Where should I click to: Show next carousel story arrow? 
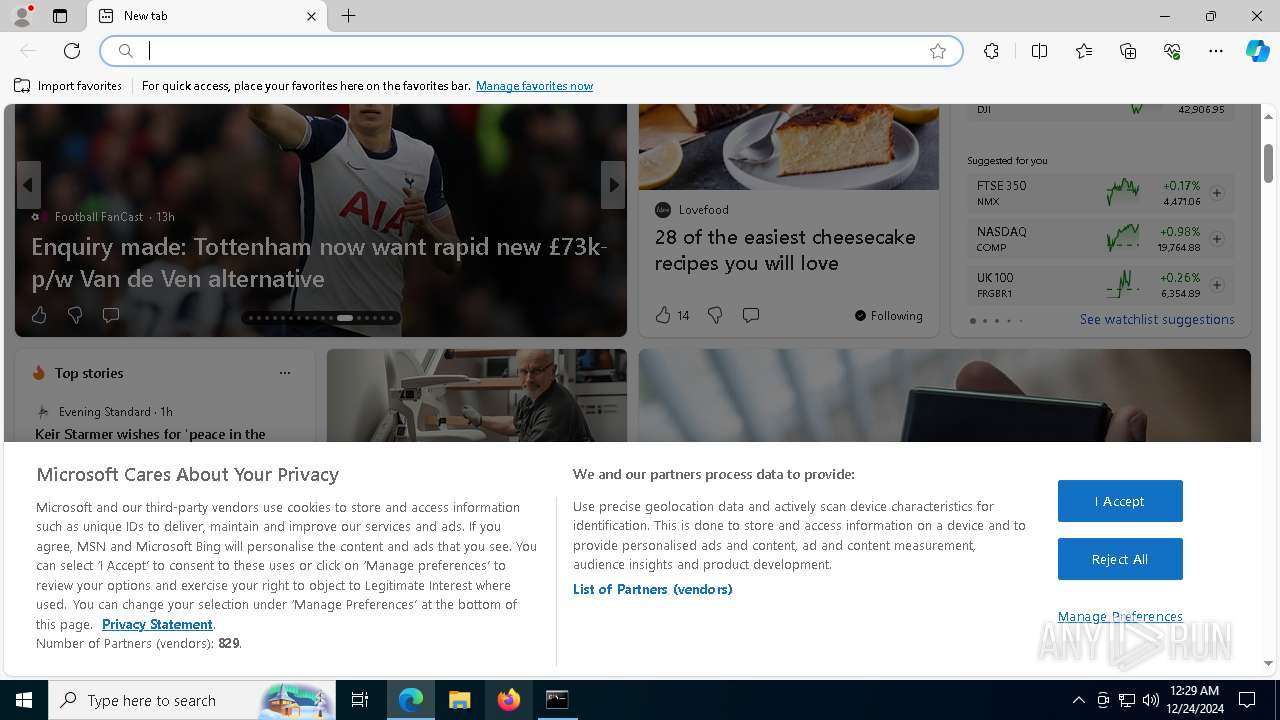613,185
